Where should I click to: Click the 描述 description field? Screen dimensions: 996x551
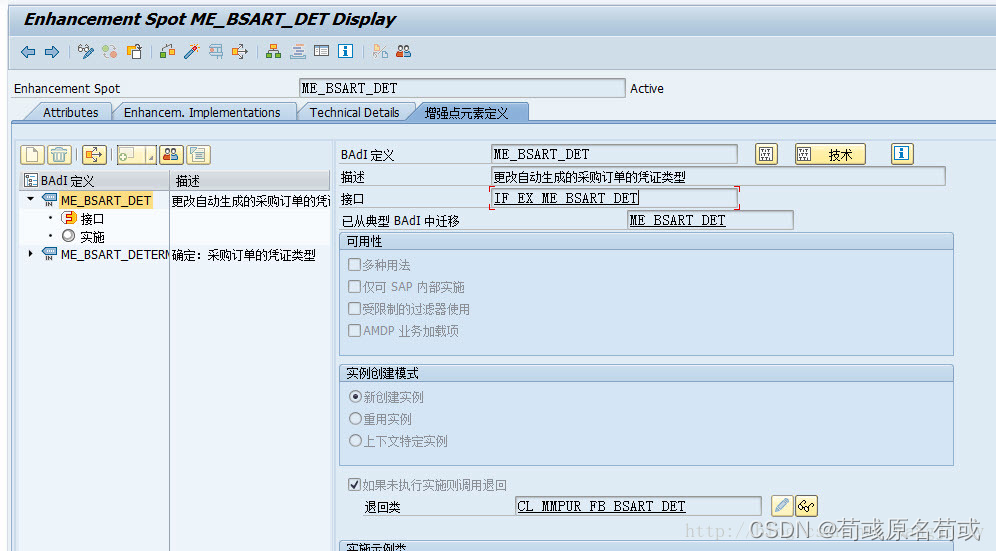(718, 177)
